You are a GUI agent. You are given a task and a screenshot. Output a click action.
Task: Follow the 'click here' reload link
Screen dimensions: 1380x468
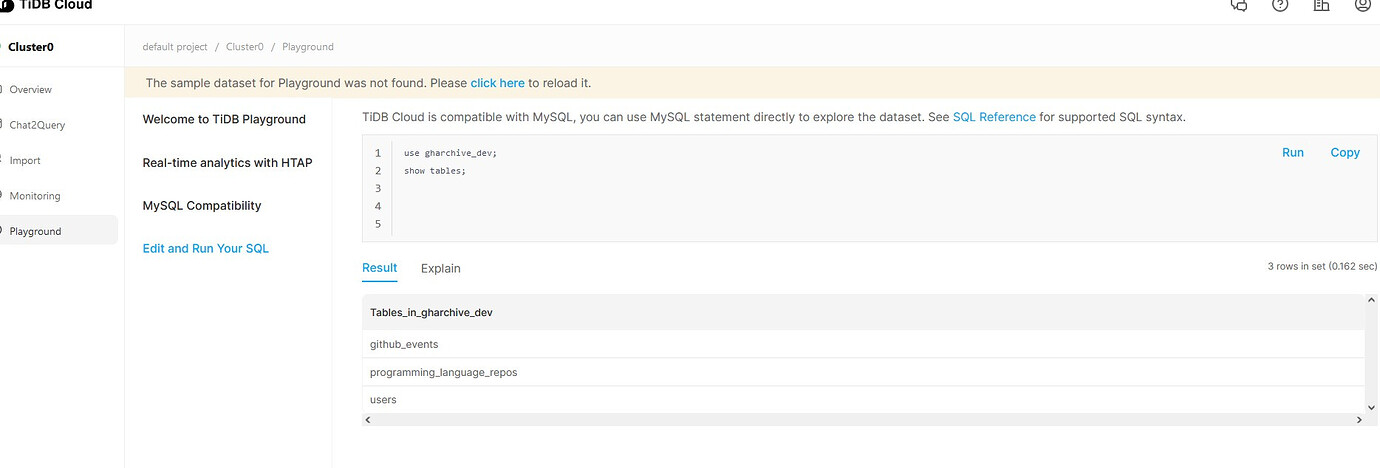497,83
